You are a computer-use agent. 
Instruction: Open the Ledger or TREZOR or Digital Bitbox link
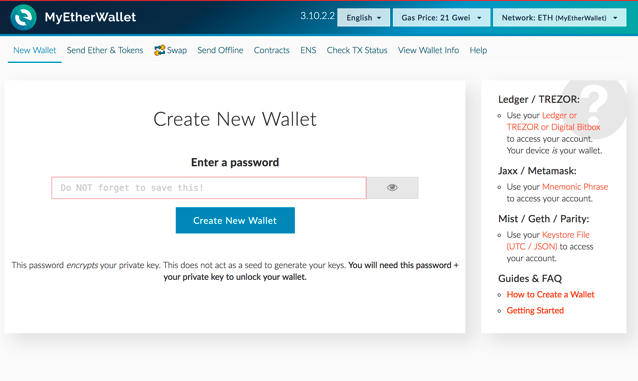point(553,121)
